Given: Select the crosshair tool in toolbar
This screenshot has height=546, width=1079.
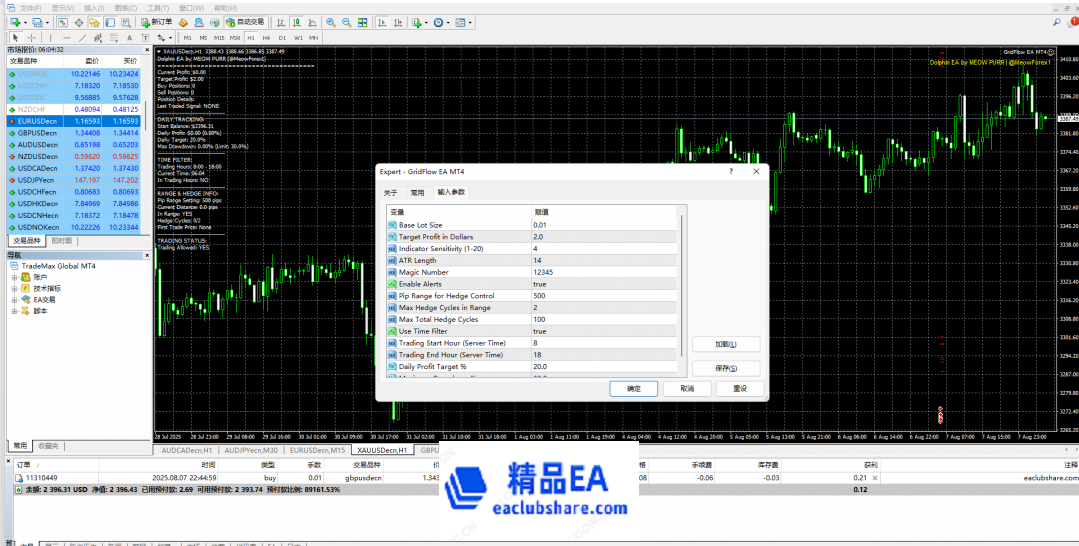Looking at the screenshot, I should click(33, 38).
